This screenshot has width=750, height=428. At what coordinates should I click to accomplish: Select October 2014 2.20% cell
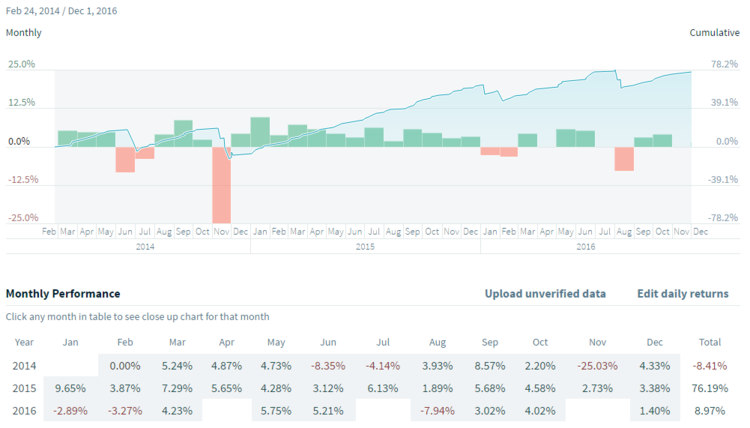coord(540,366)
